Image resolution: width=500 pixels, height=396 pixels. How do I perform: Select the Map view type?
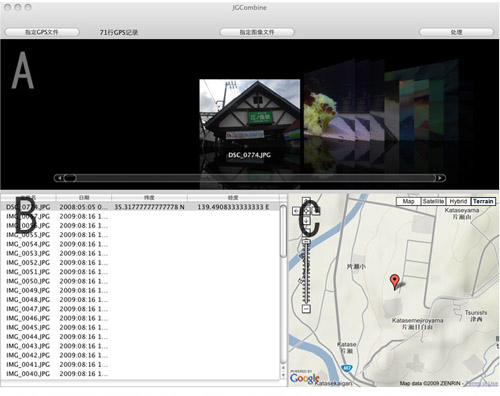click(x=408, y=201)
